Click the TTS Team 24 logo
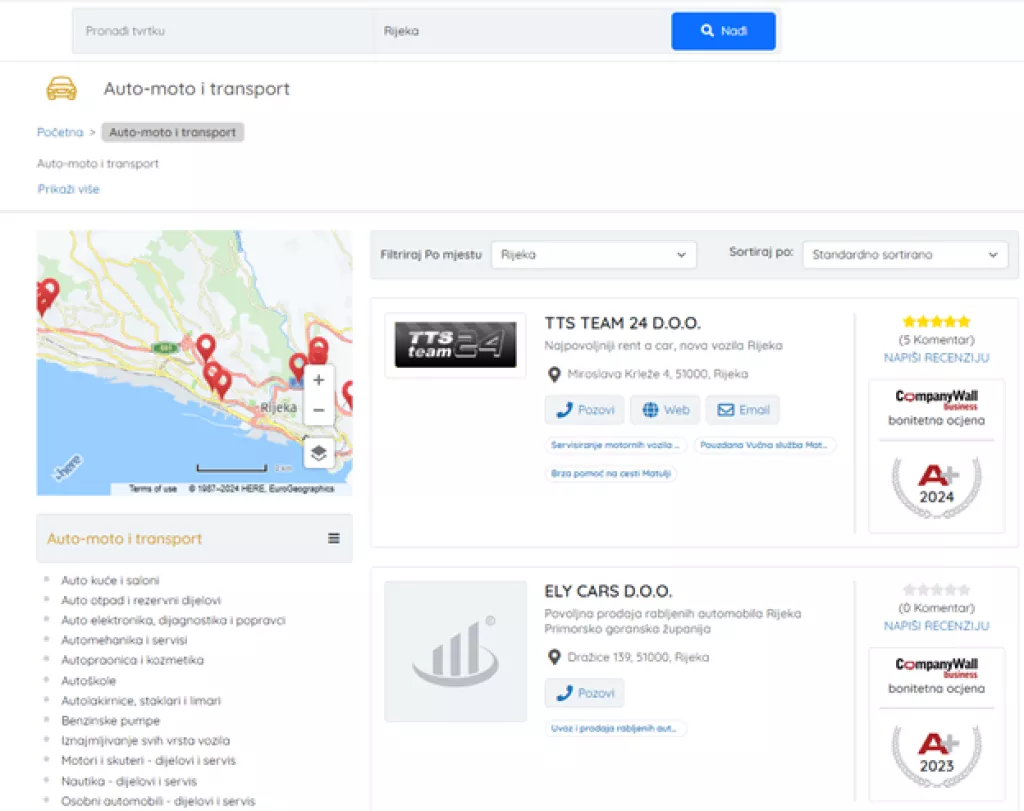The image size is (1024, 811). 455,345
